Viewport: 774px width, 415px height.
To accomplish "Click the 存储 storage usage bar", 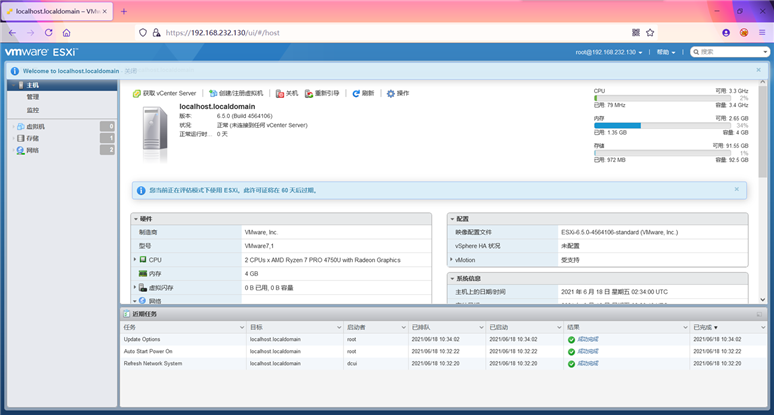I will click(x=662, y=153).
